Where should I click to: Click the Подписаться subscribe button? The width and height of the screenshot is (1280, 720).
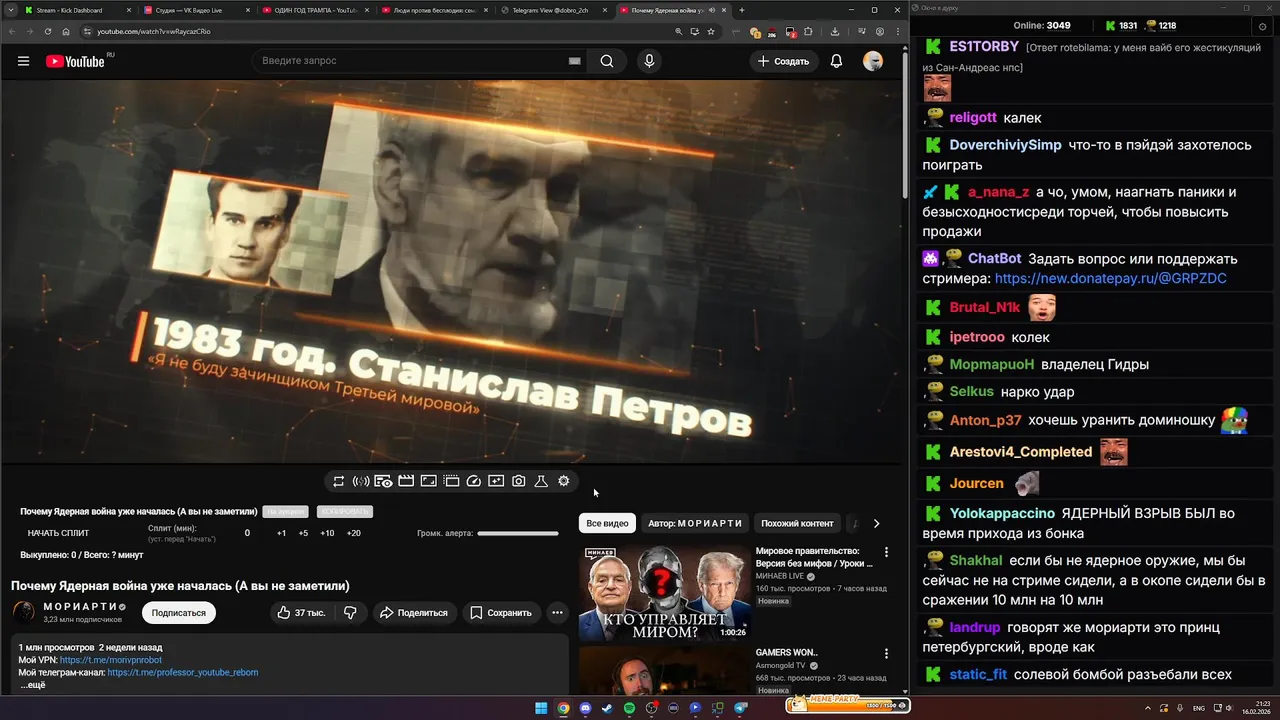(179, 613)
